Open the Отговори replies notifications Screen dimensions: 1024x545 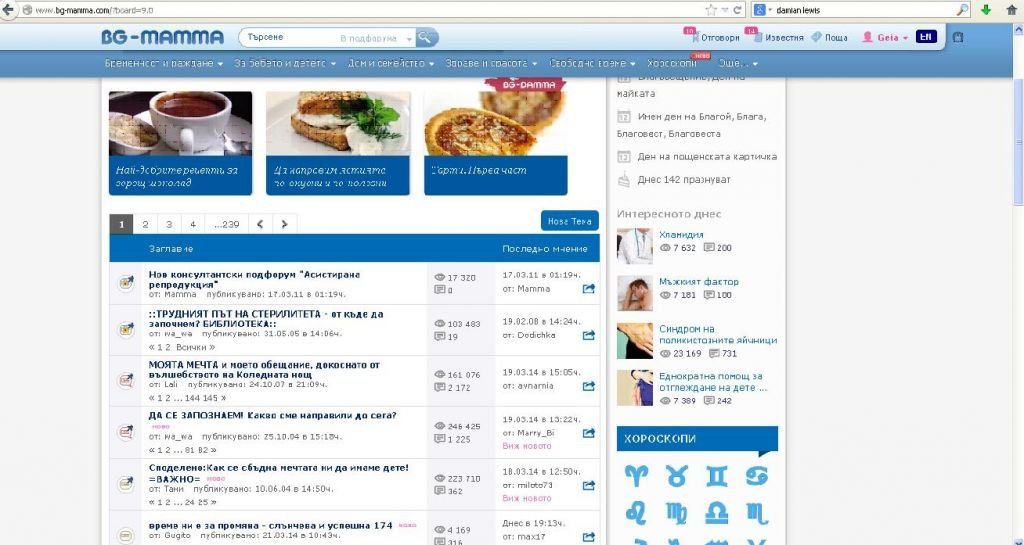tap(715, 38)
